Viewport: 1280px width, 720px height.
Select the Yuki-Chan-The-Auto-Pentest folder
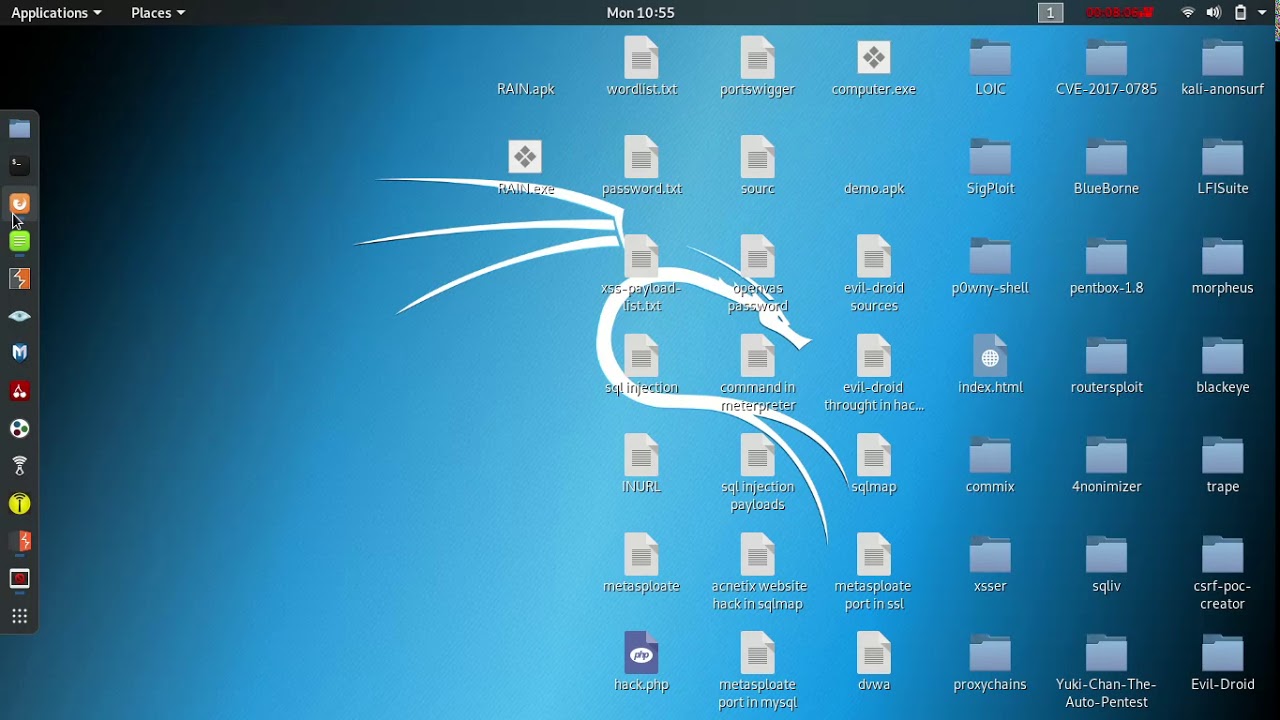[1106, 671]
